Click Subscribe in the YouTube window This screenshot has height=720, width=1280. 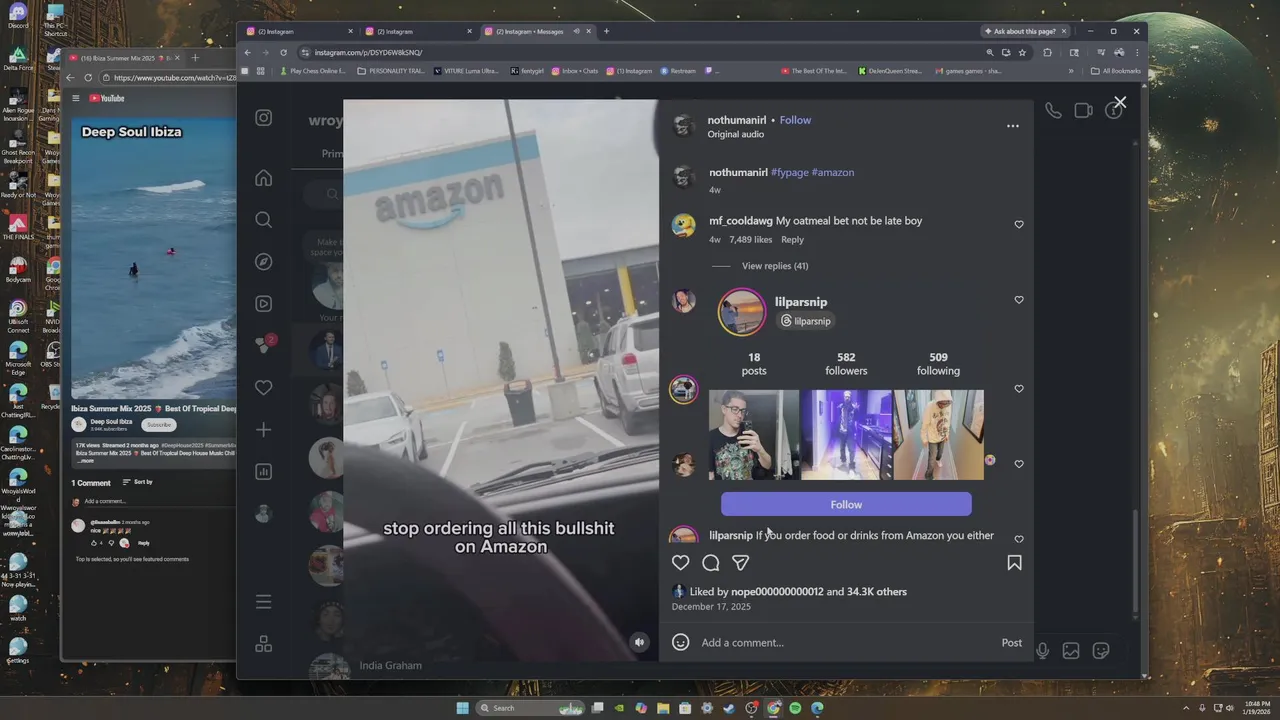[159, 424]
